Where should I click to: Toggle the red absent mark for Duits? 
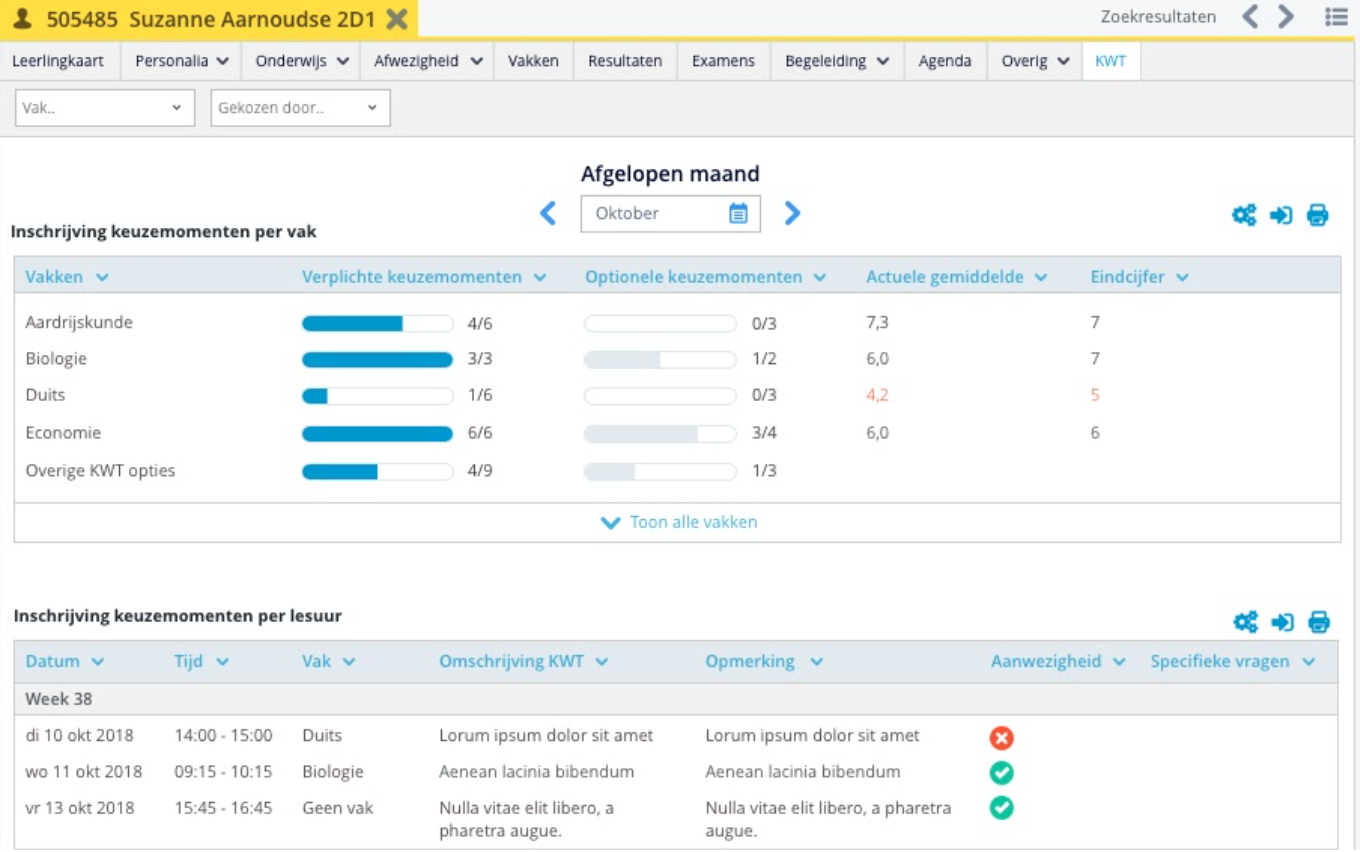pos(1001,738)
